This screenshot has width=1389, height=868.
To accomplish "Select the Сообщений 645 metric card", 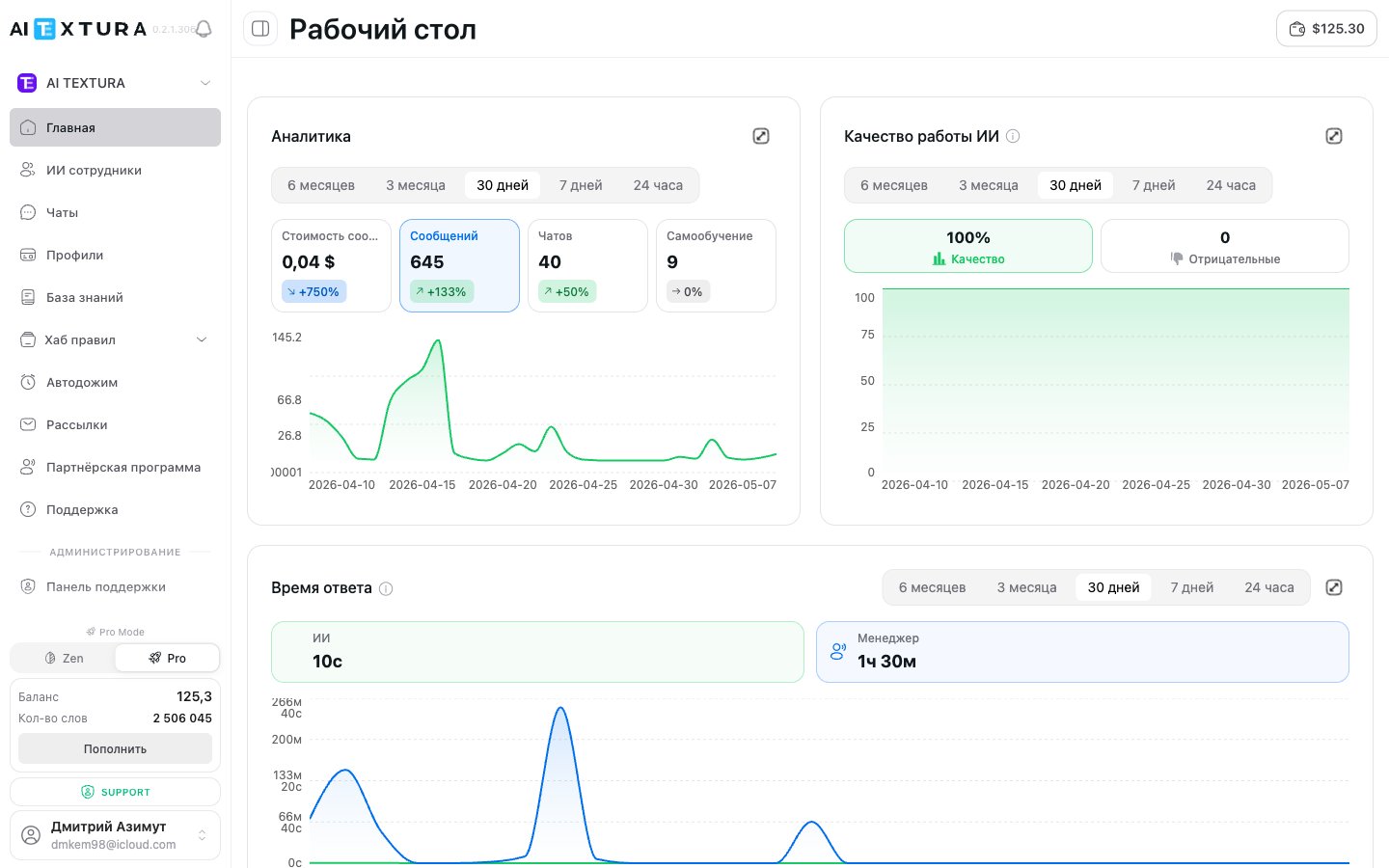I will pyautogui.click(x=459, y=265).
